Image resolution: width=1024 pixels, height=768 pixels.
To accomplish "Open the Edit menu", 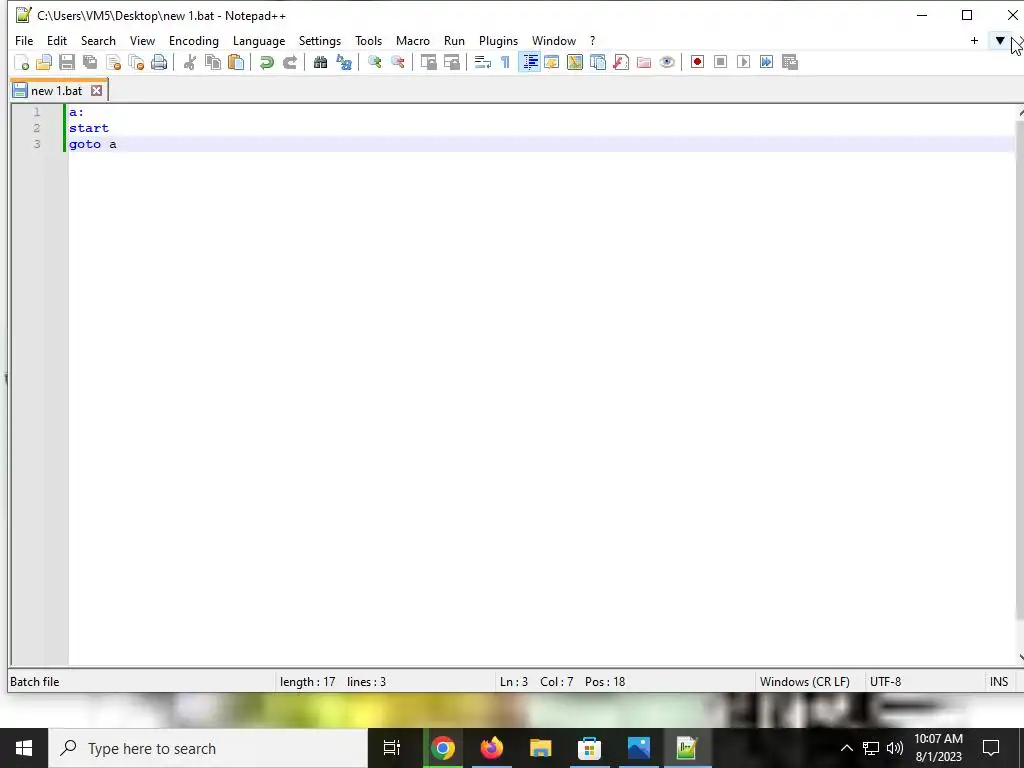I will point(57,40).
